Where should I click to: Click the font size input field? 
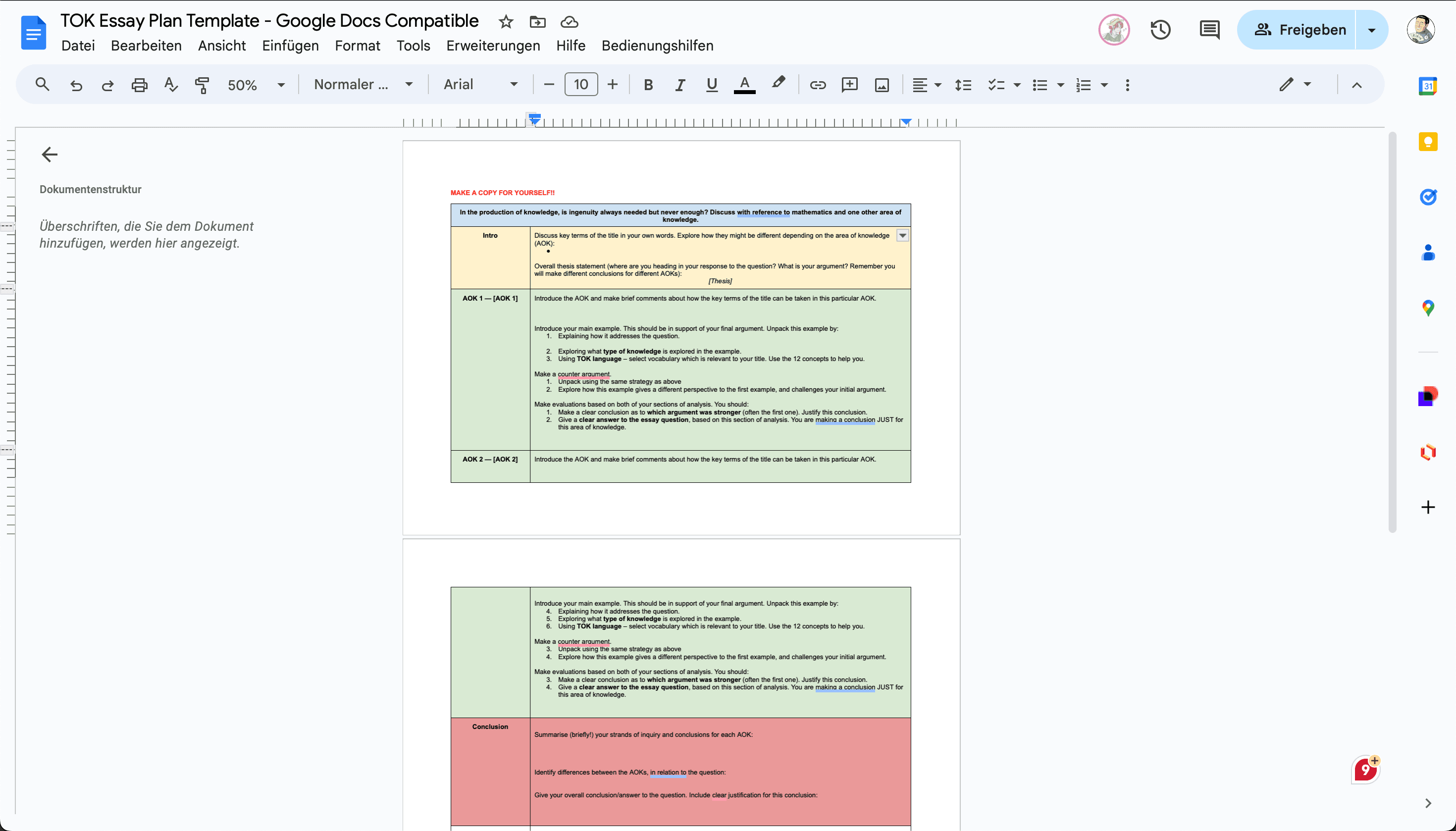tap(580, 85)
